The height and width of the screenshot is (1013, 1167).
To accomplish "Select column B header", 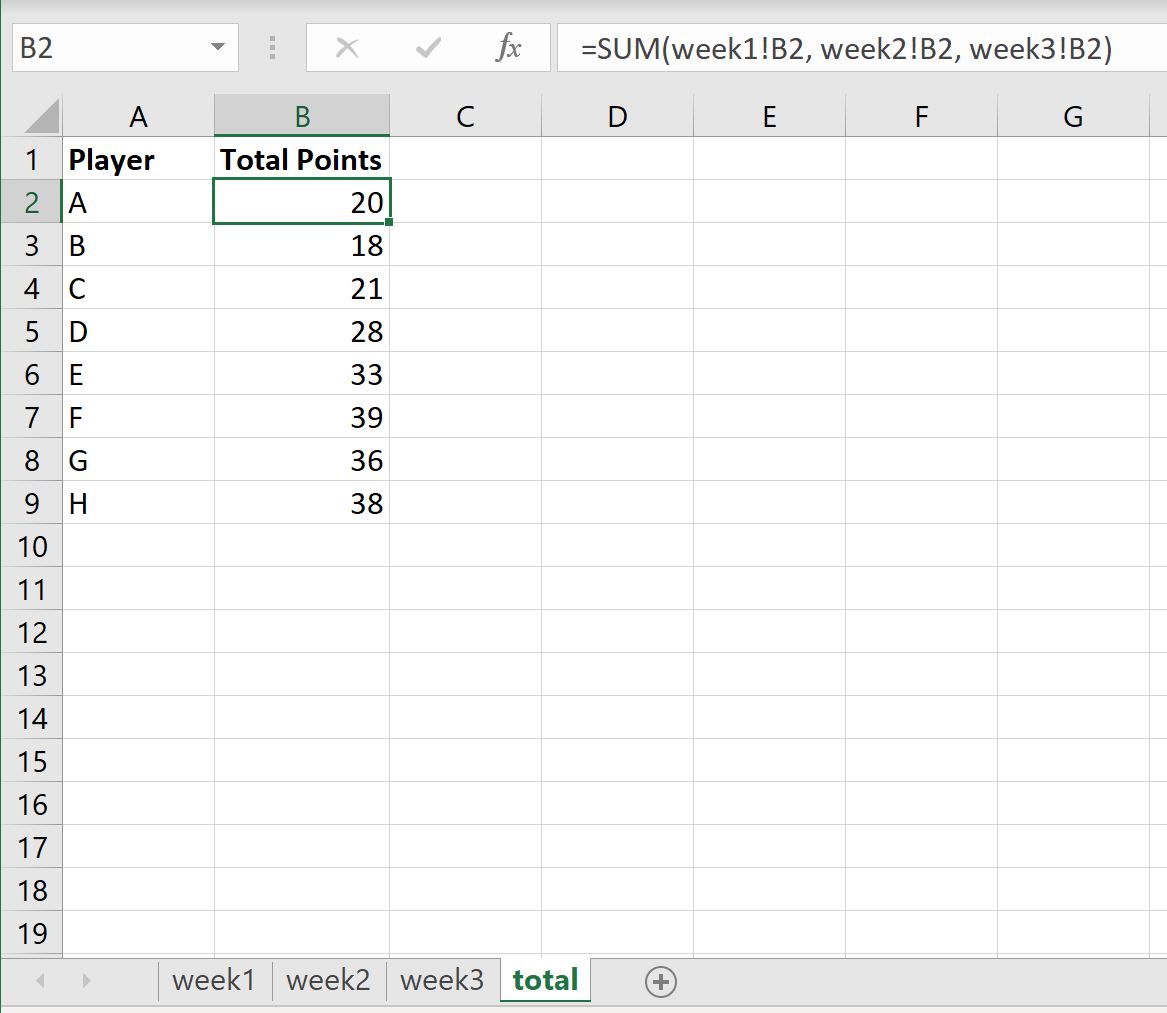I will pyautogui.click(x=301, y=116).
